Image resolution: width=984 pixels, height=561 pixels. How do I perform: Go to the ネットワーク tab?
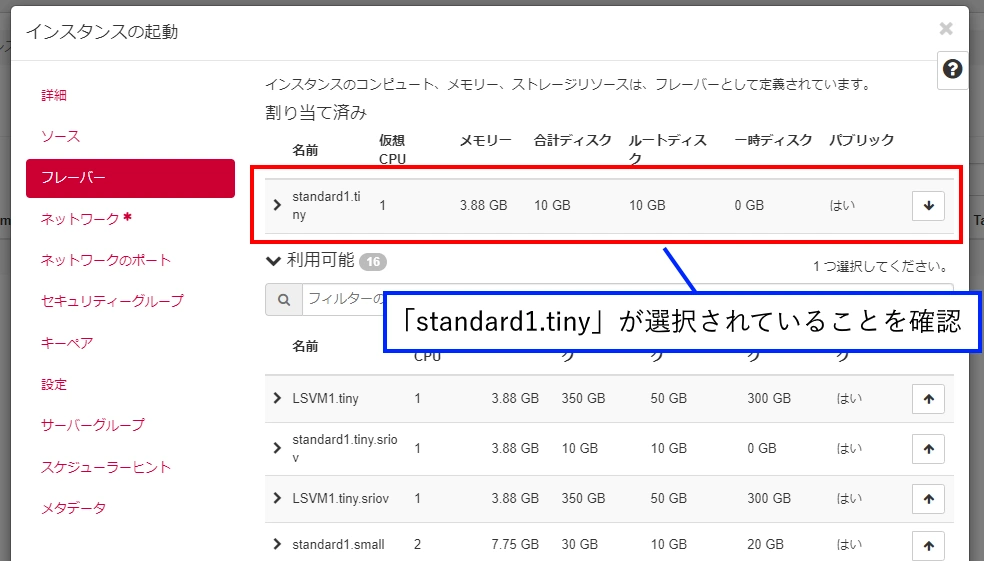point(80,218)
